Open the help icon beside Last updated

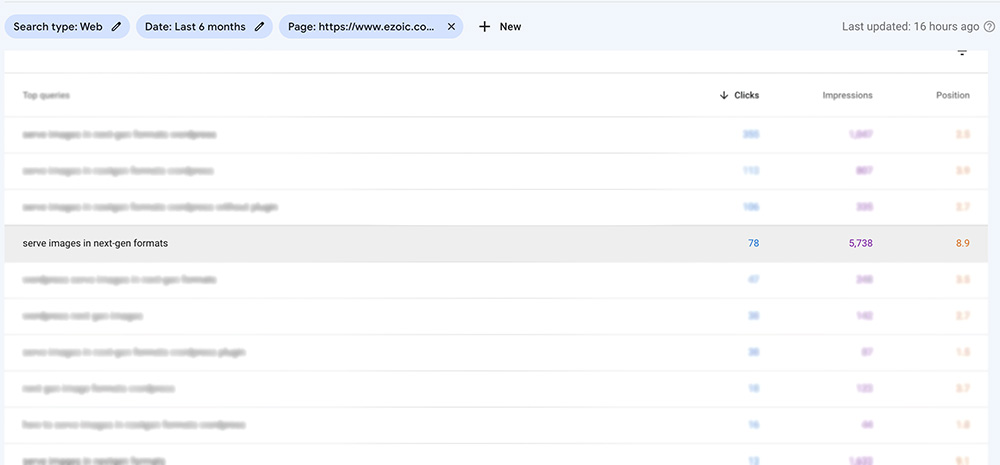[x=989, y=27]
